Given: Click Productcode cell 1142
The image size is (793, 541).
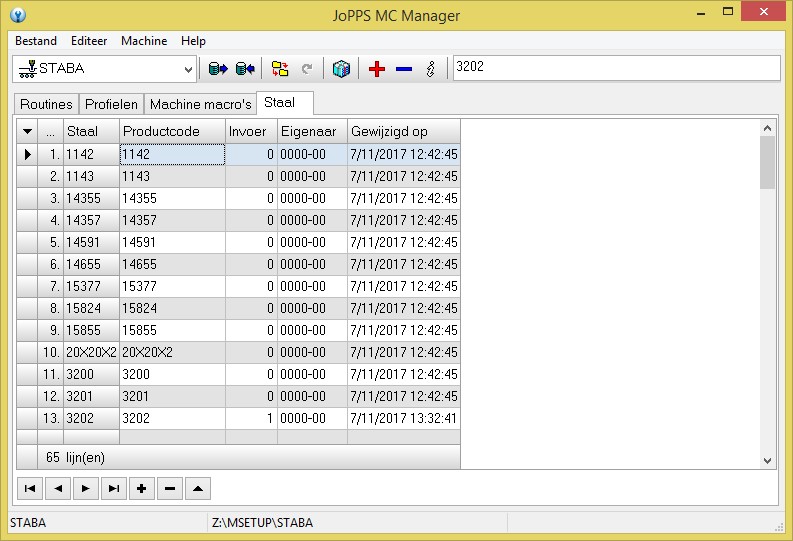Looking at the screenshot, I should [172, 154].
